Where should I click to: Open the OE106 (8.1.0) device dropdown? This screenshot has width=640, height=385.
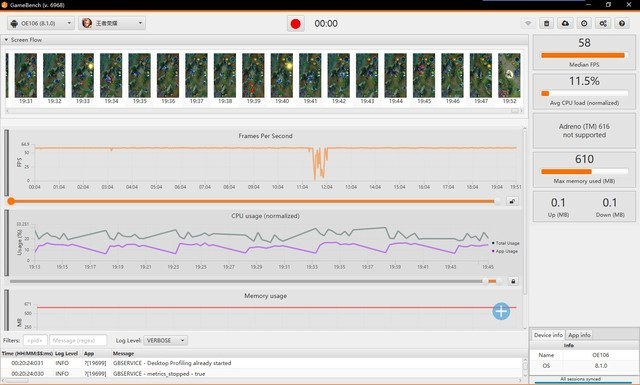point(41,23)
